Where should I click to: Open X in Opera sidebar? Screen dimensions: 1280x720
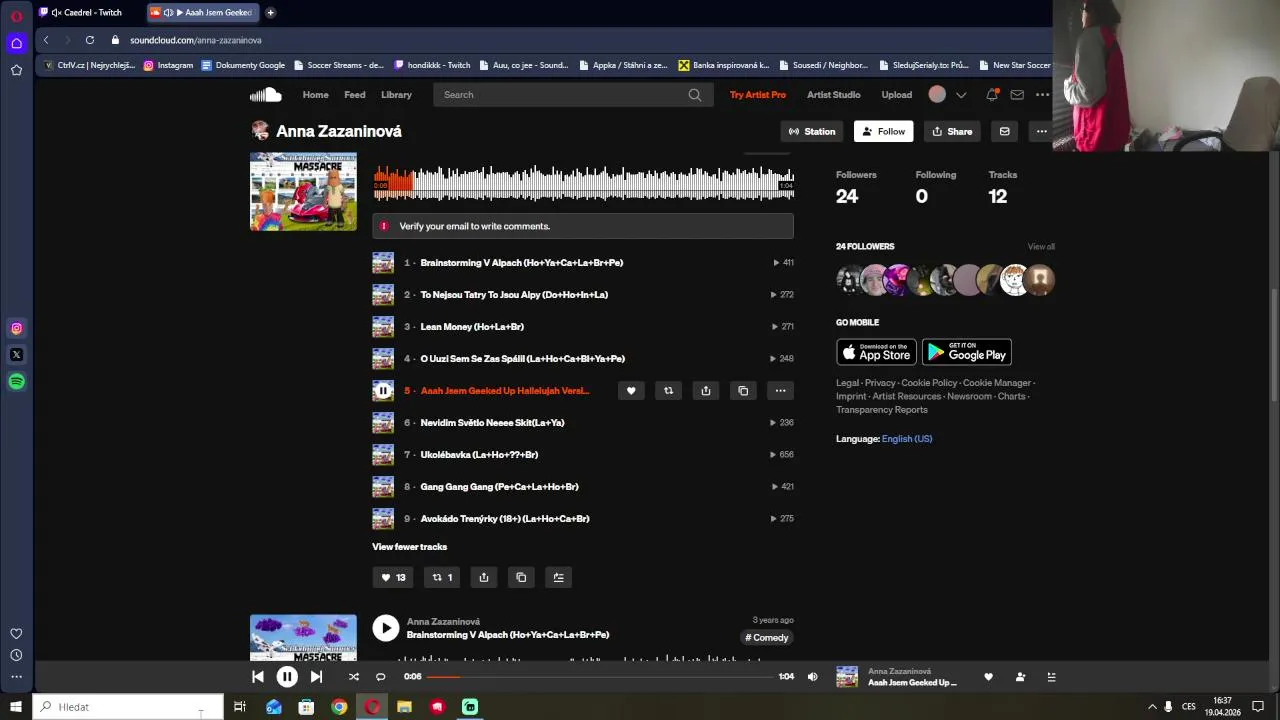coord(17,355)
